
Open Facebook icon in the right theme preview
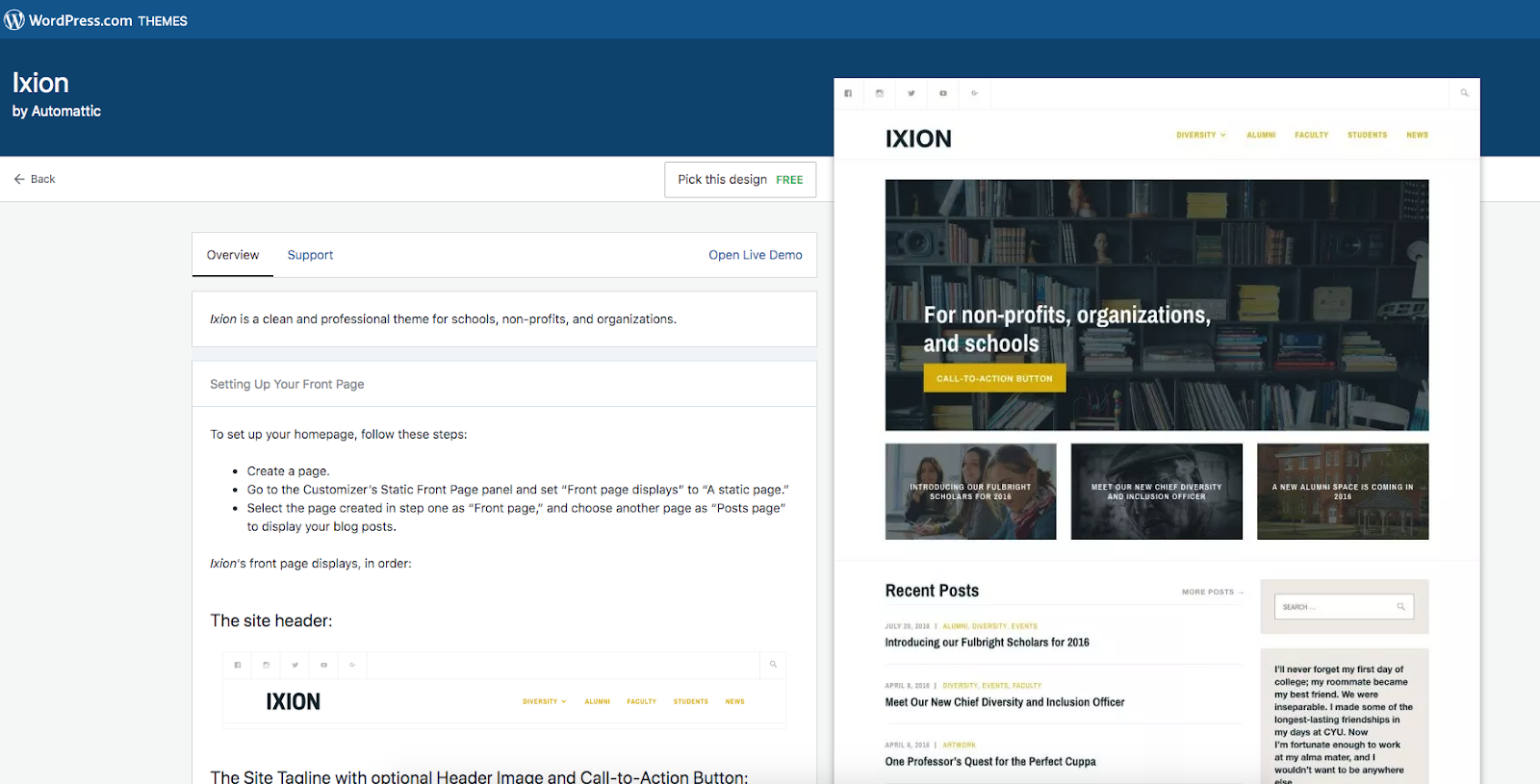pos(848,93)
